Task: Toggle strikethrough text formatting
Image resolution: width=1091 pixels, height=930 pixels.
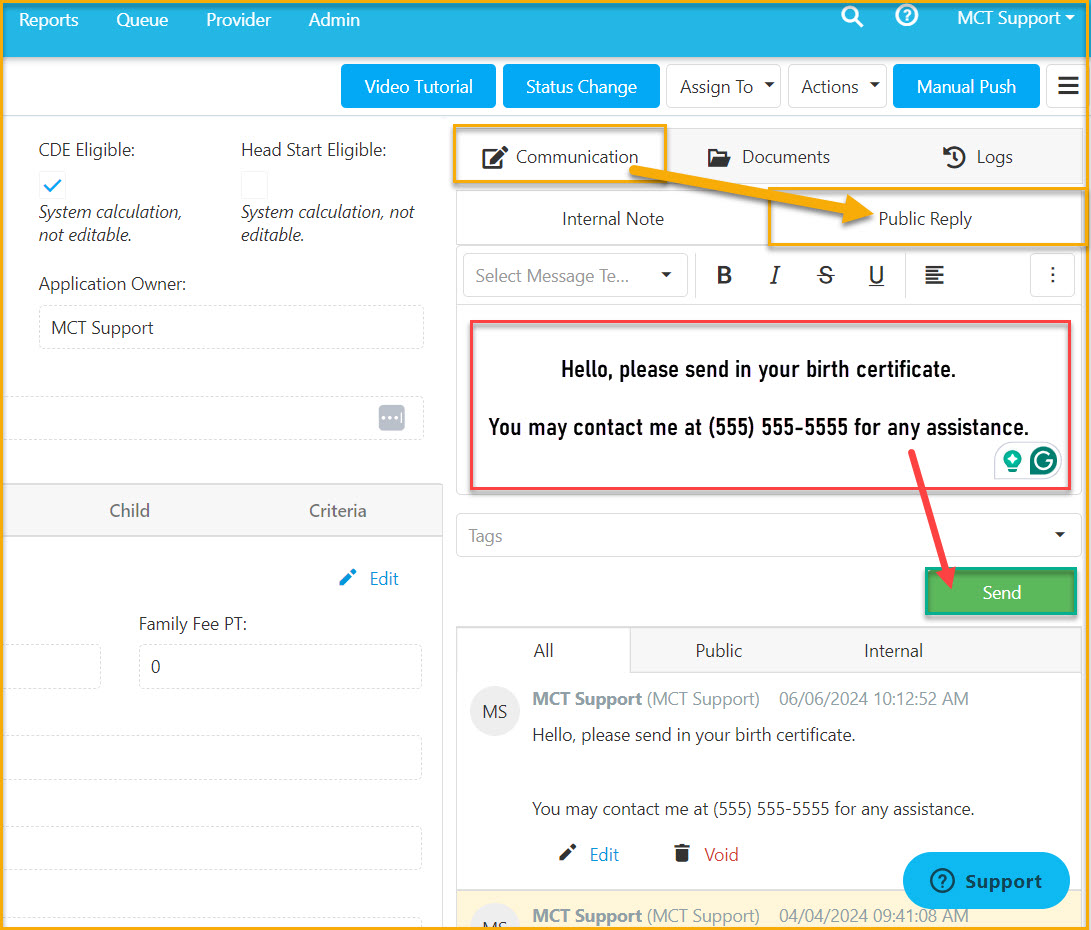Action: tap(825, 275)
